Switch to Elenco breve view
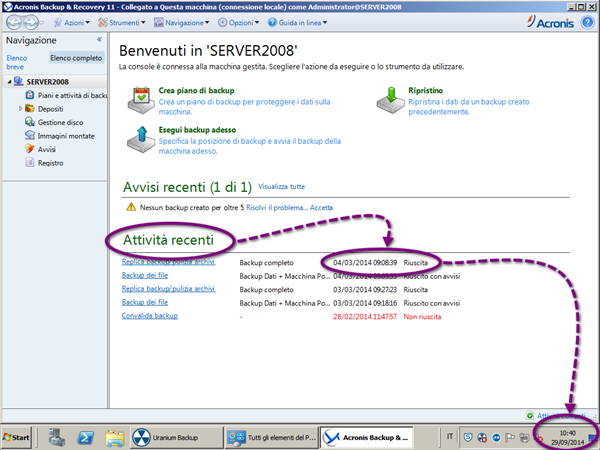 click(17, 62)
